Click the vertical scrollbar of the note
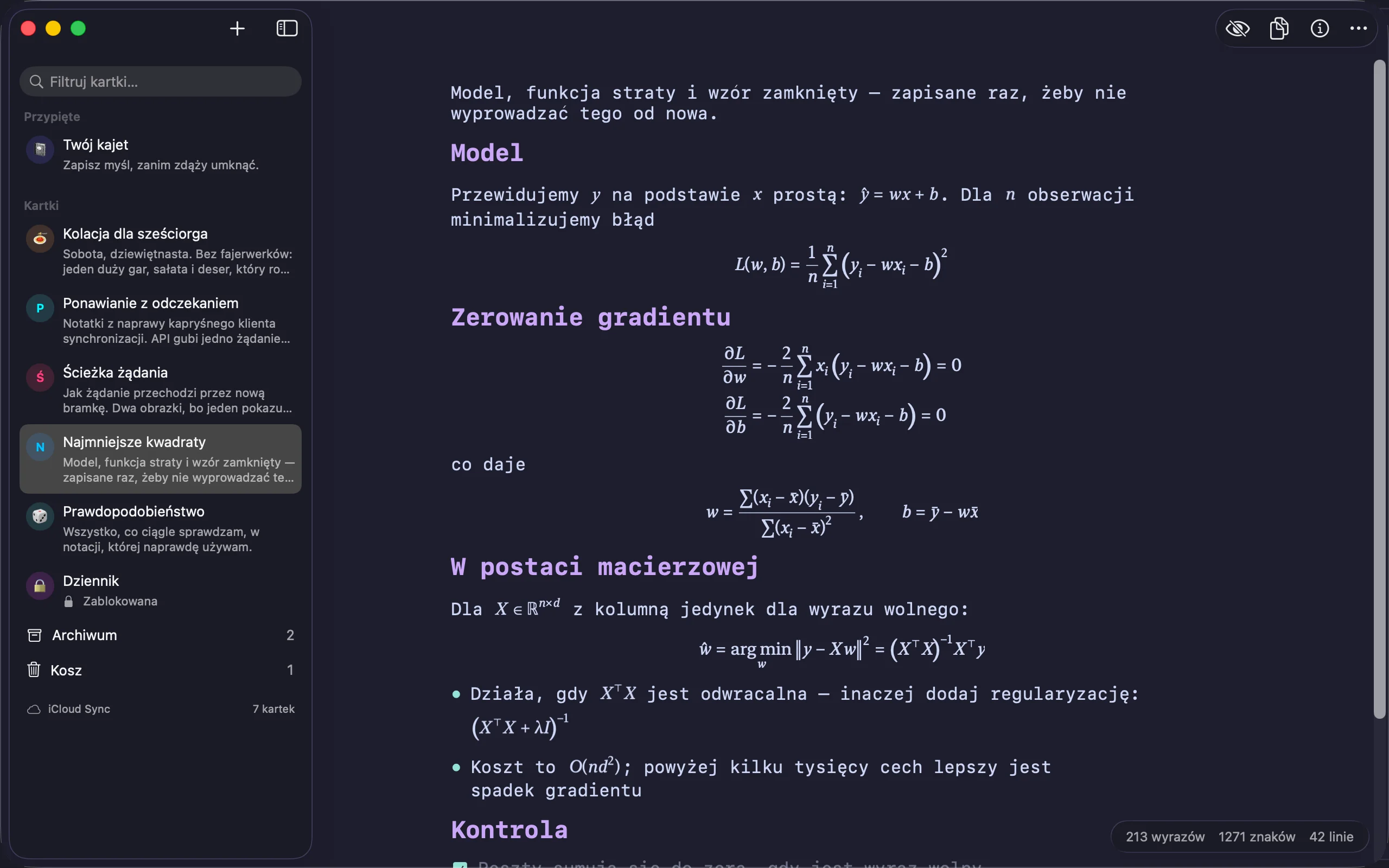 [x=1380, y=389]
